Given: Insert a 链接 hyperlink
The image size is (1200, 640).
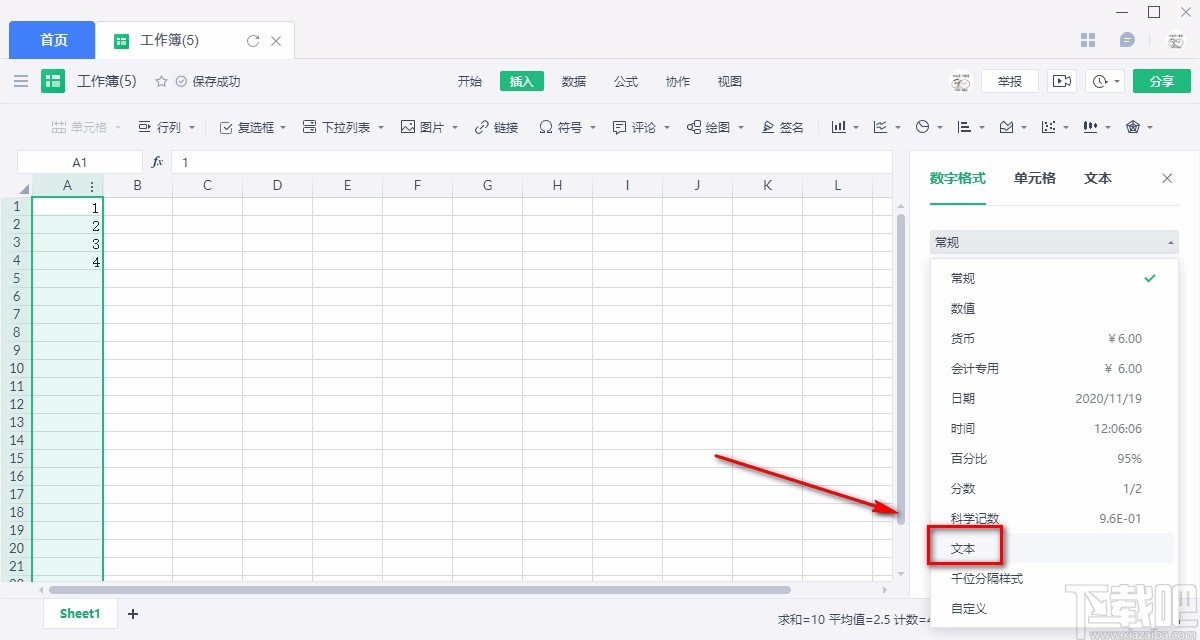Looking at the screenshot, I should 496,127.
